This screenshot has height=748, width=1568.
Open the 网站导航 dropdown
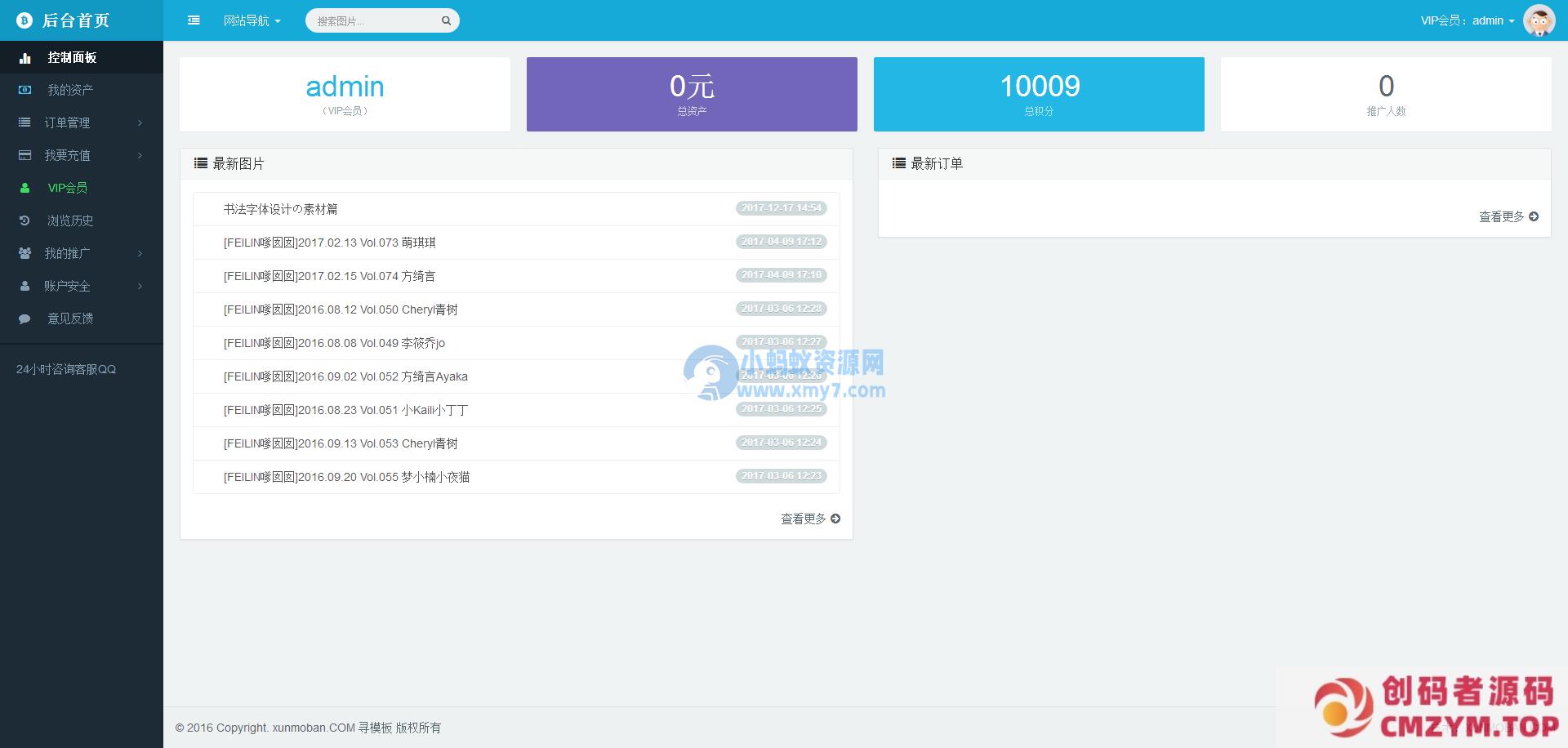[252, 21]
